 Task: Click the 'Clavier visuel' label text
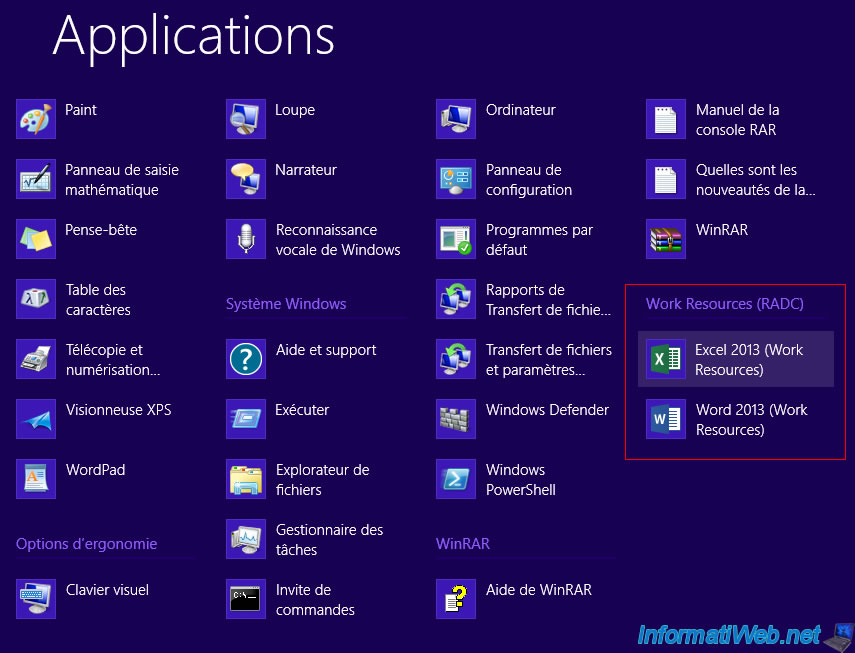click(107, 589)
